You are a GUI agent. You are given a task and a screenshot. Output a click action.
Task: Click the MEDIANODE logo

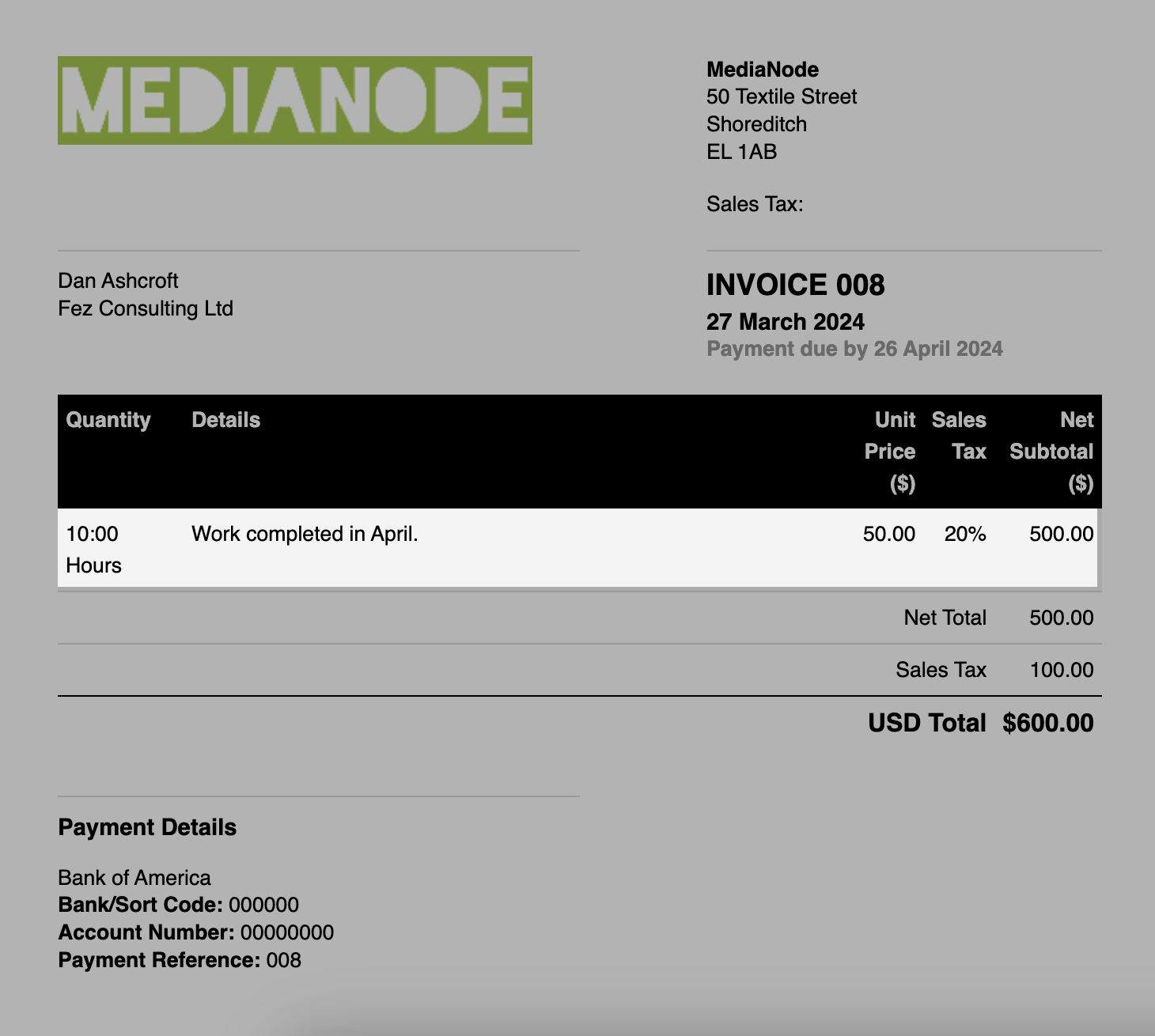[x=294, y=100]
